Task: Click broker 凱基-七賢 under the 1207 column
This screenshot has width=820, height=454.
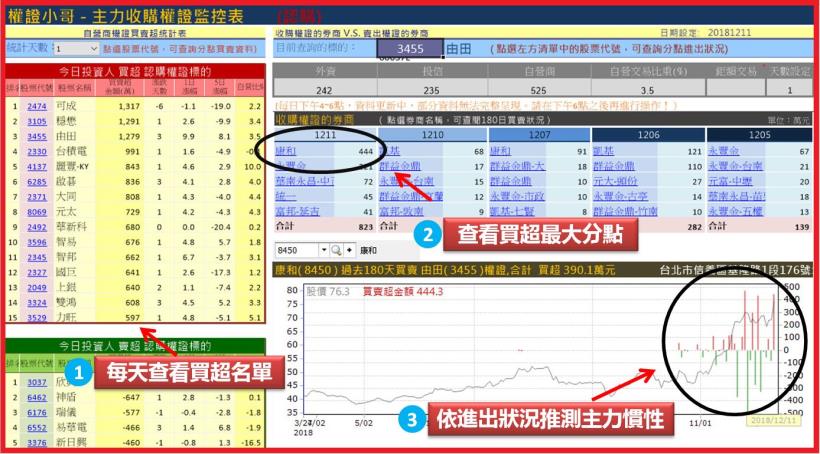Action: pyautogui.click(x=511, y=211)
